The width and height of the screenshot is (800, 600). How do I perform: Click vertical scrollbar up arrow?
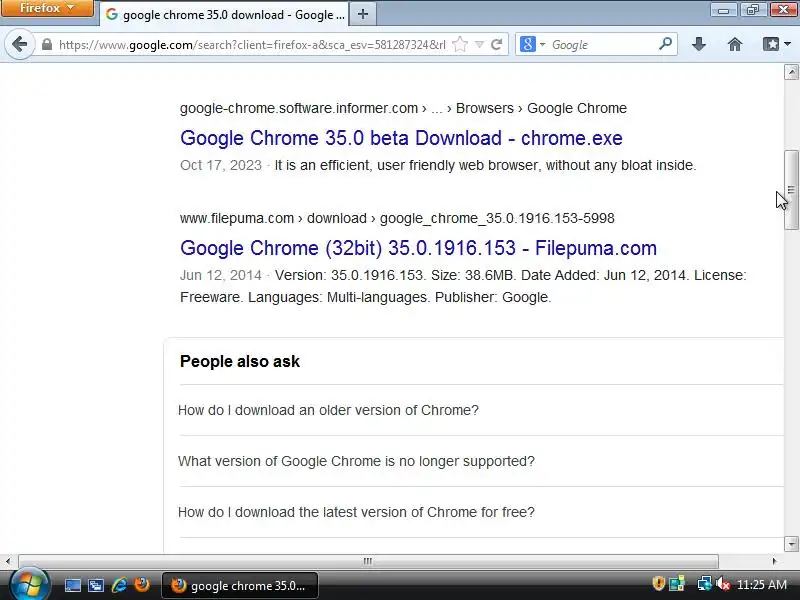pos(791,72)
